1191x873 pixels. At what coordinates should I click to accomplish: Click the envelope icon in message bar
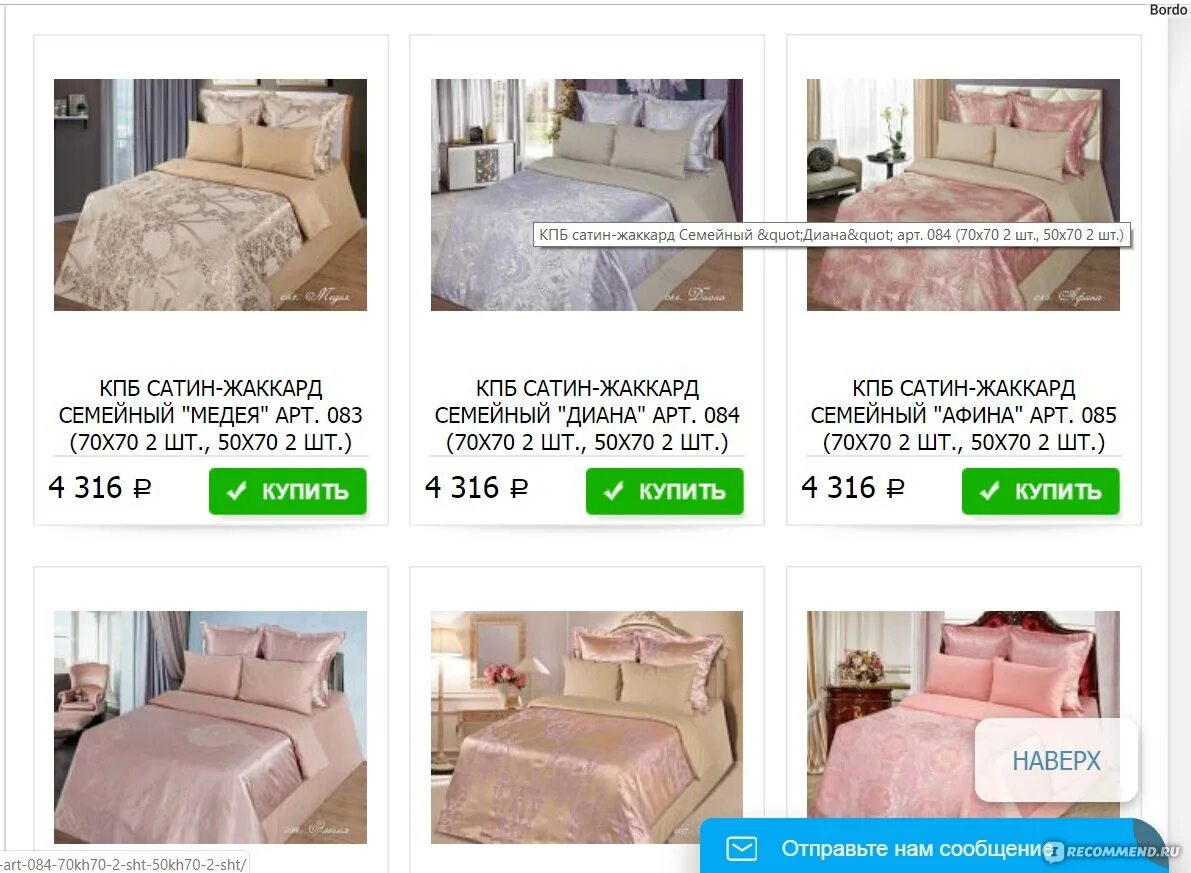[741, 848]
